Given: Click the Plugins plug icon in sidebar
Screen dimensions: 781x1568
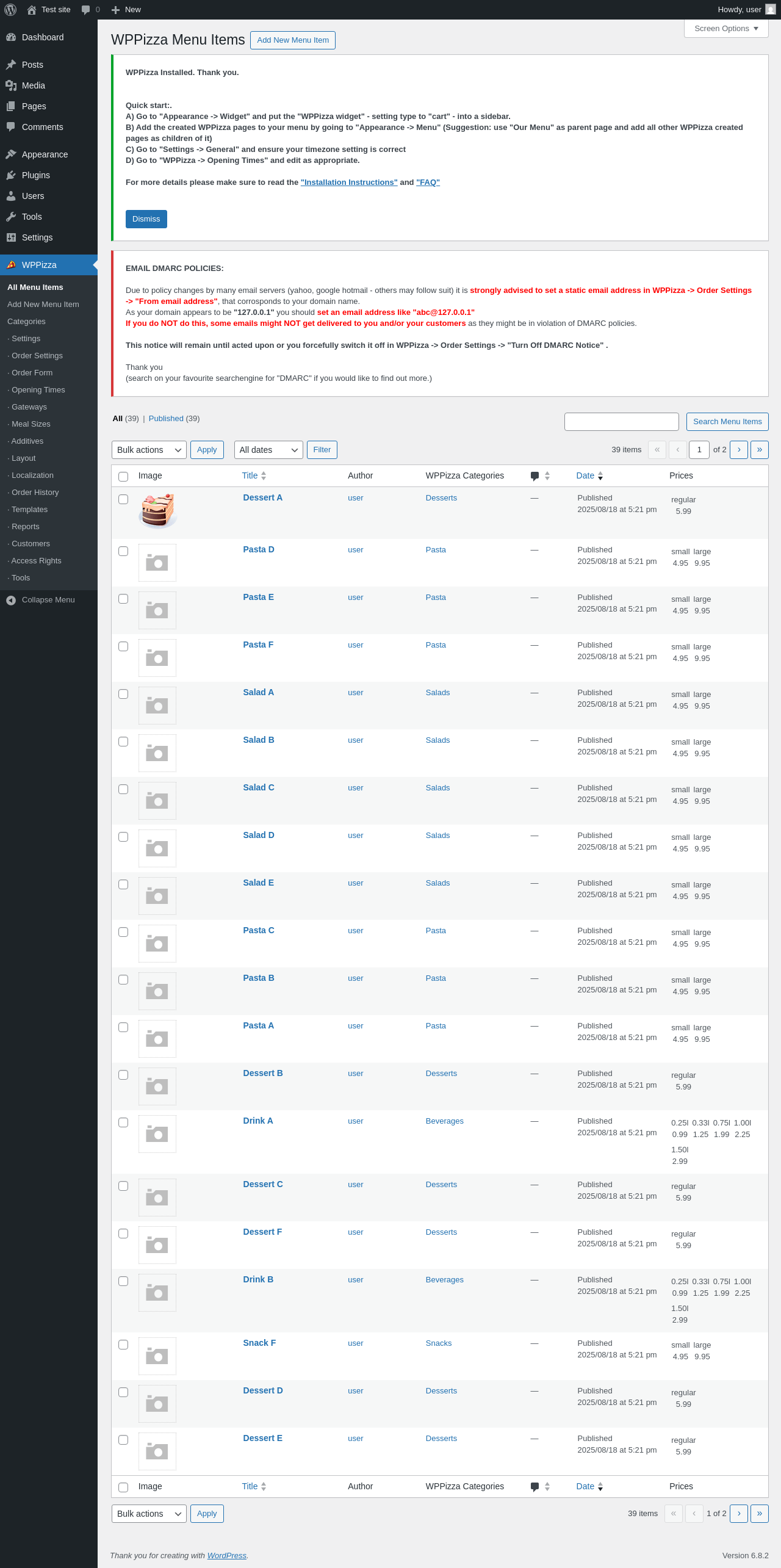Looking at the screenshot, I should 11,175.
